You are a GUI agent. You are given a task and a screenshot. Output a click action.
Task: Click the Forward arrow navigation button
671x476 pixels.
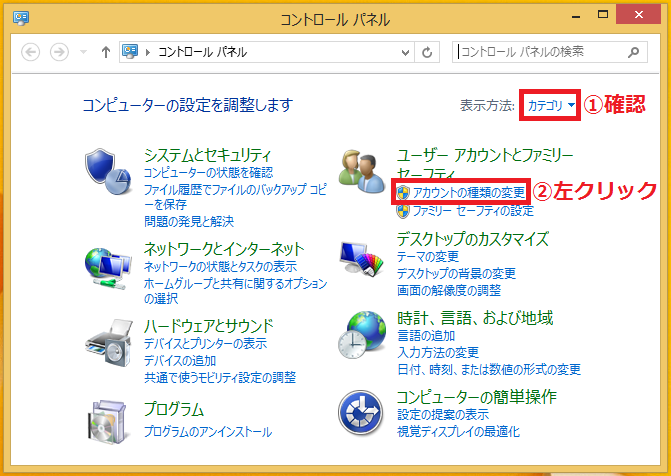(59, 52)
